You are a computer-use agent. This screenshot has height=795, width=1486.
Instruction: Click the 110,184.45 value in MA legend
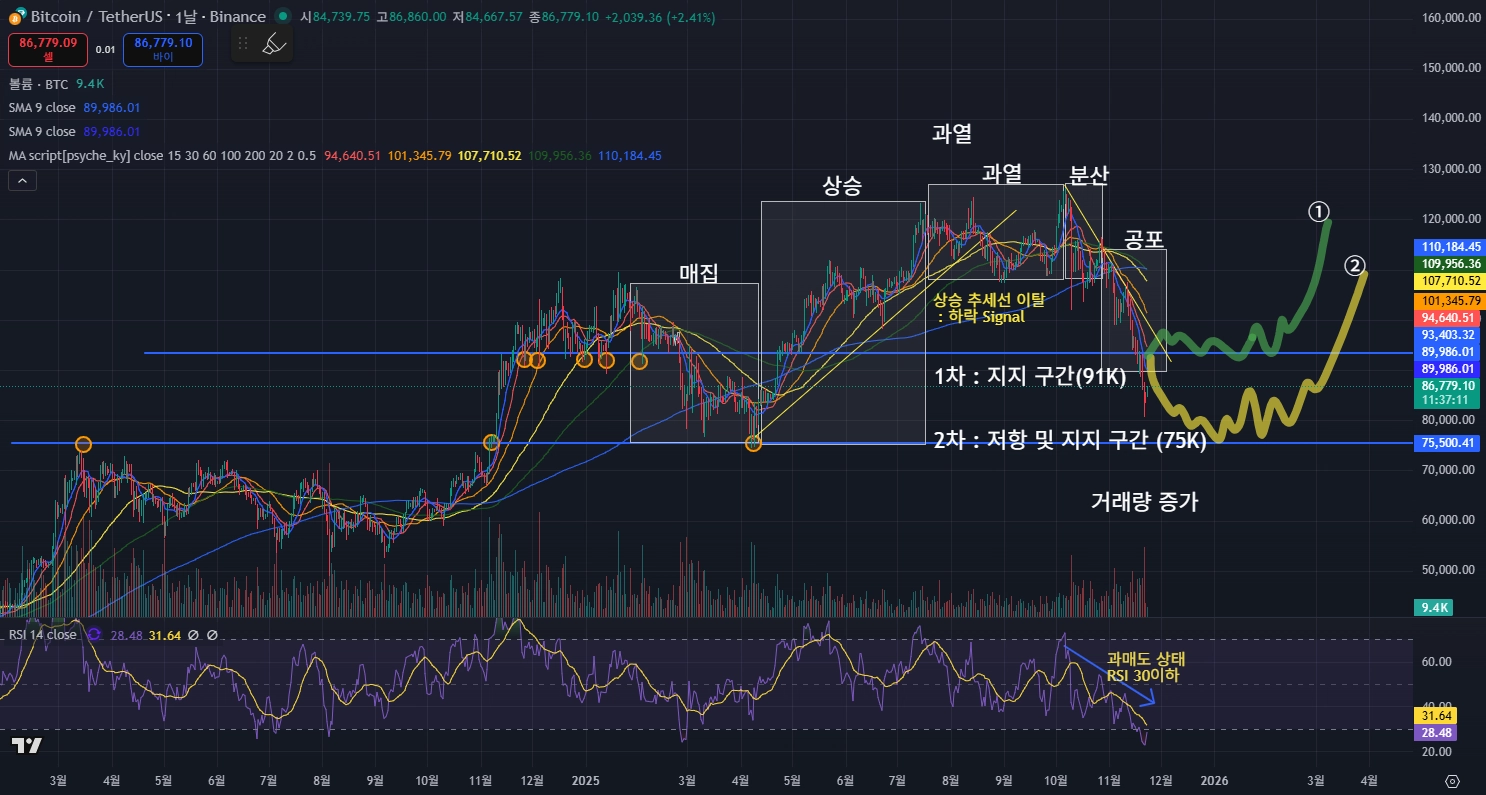(x=629, y=155)
